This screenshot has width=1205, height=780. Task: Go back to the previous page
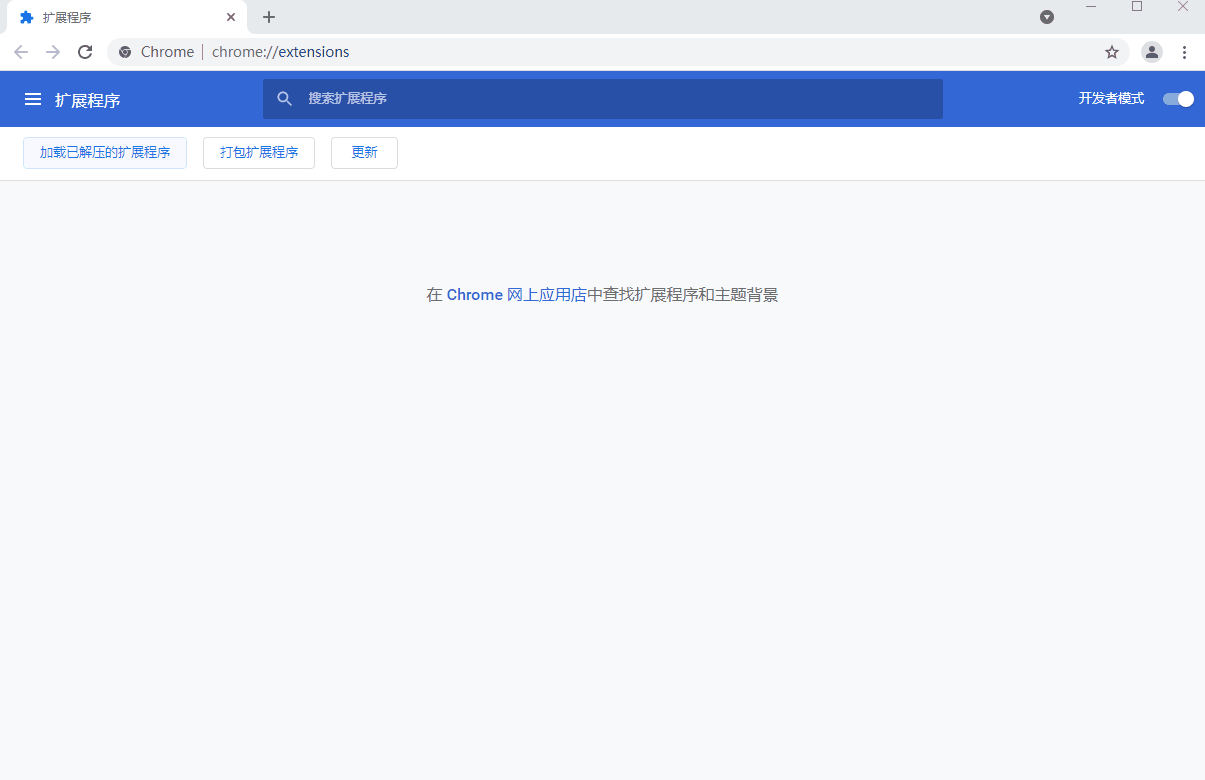tap(20, 51)
